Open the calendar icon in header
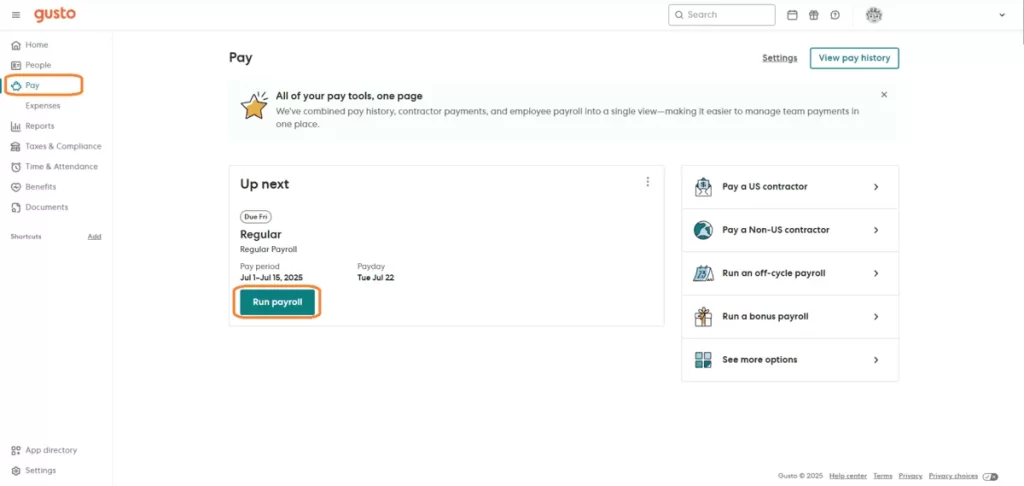This screenshot has width=1024, height=486. click(792, 15)
